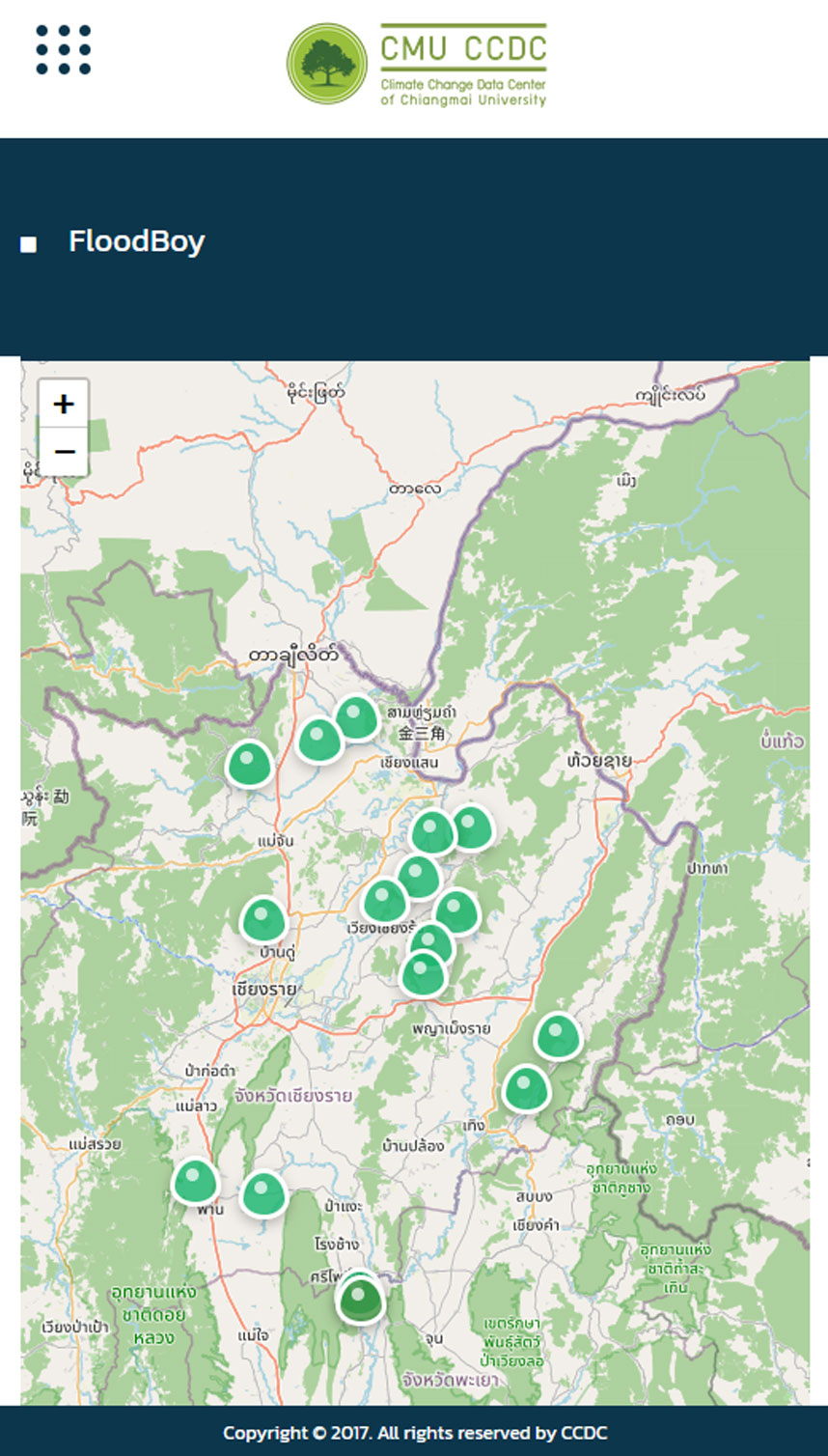Select the sensor marker left of 金三角 label
Image resolution: width=828 pixels, height=1456 pixels.
pyautogui.click(x=356, y=718)
